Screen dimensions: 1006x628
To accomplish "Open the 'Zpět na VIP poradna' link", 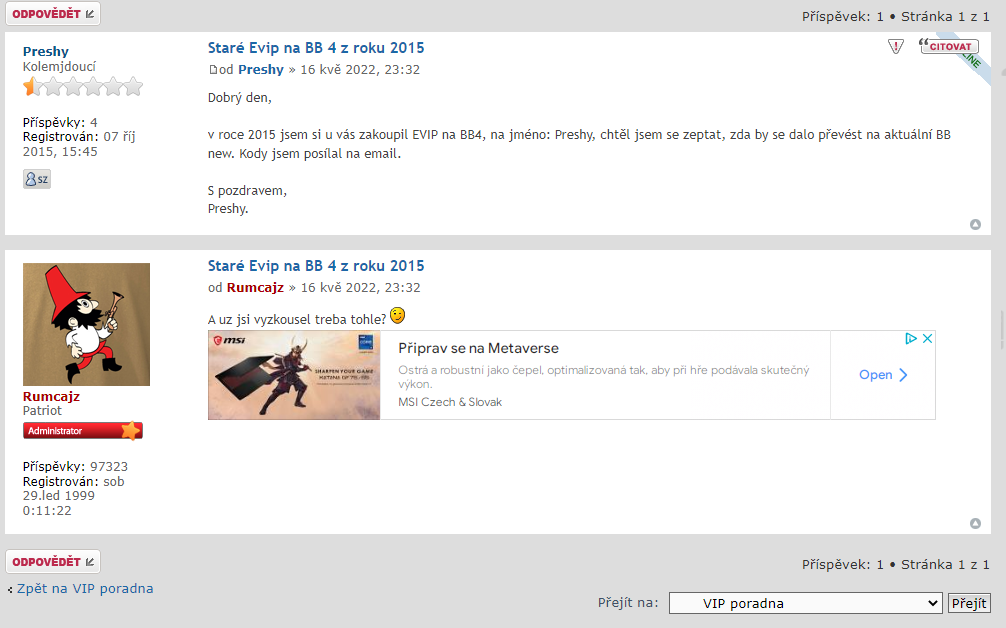I will click(x=85, y=588).
